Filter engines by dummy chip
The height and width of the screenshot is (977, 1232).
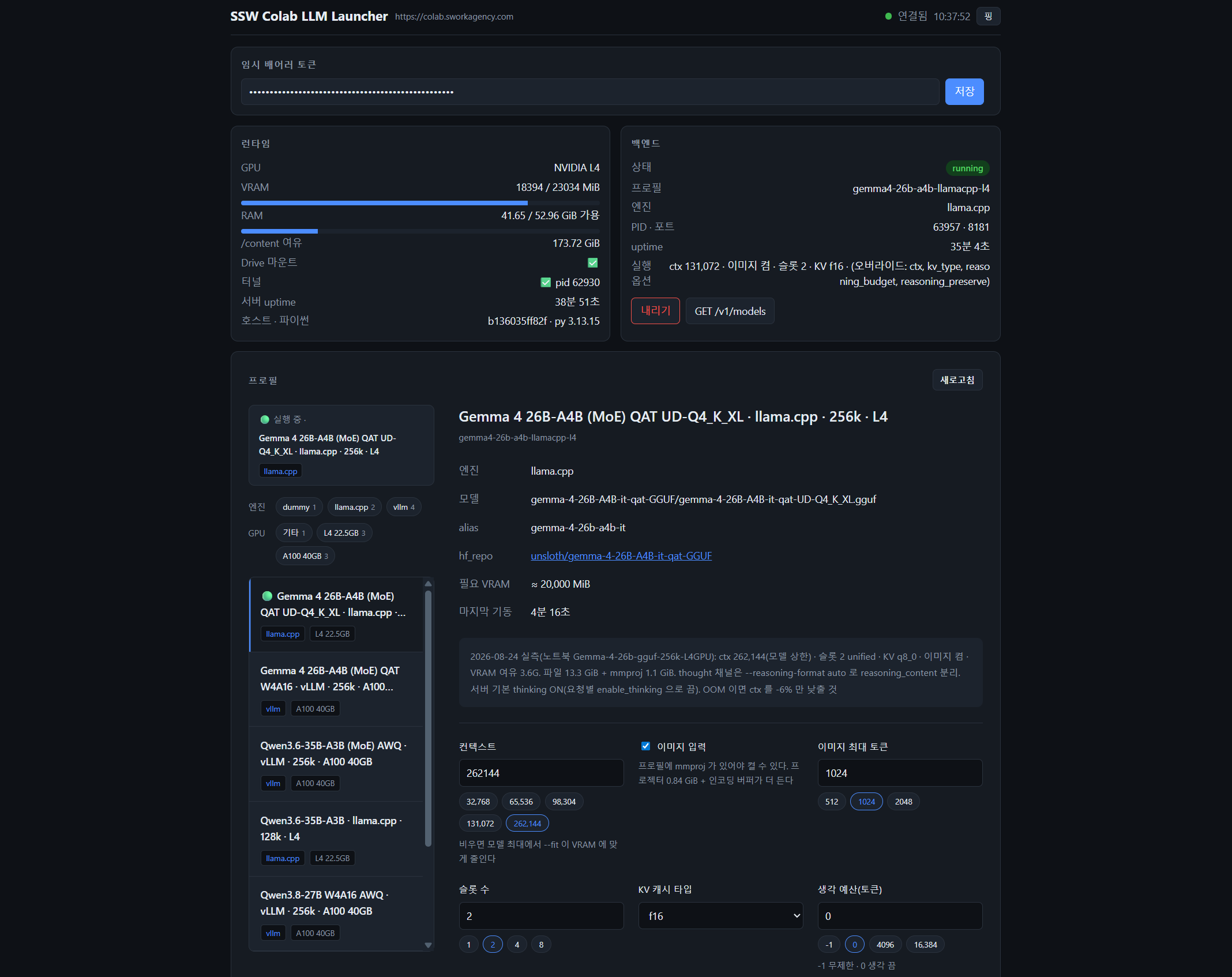pyautogui.click(x=299, y=507)
